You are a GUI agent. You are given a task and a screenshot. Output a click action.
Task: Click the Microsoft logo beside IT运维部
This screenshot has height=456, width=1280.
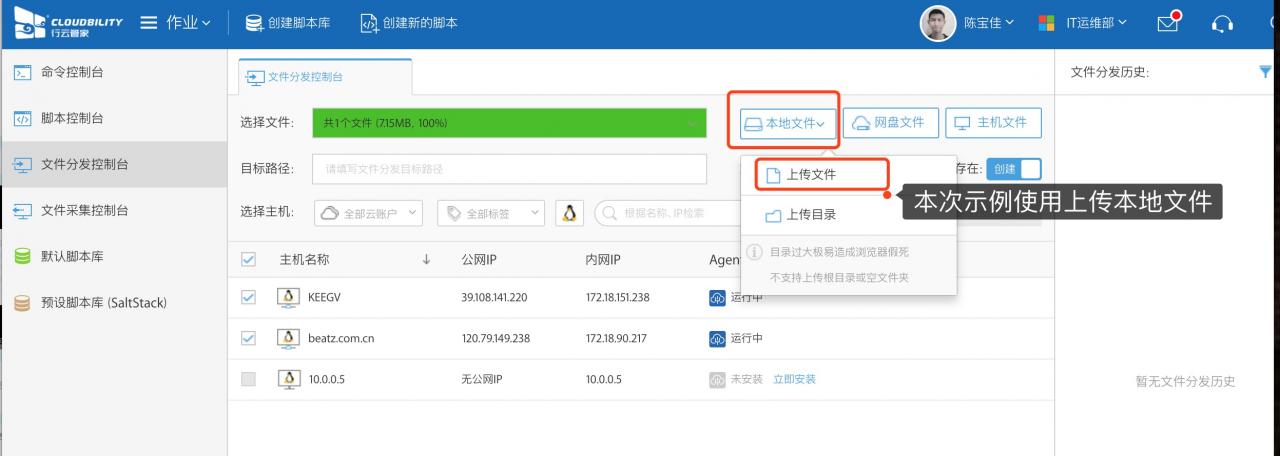click(1047, 22)
